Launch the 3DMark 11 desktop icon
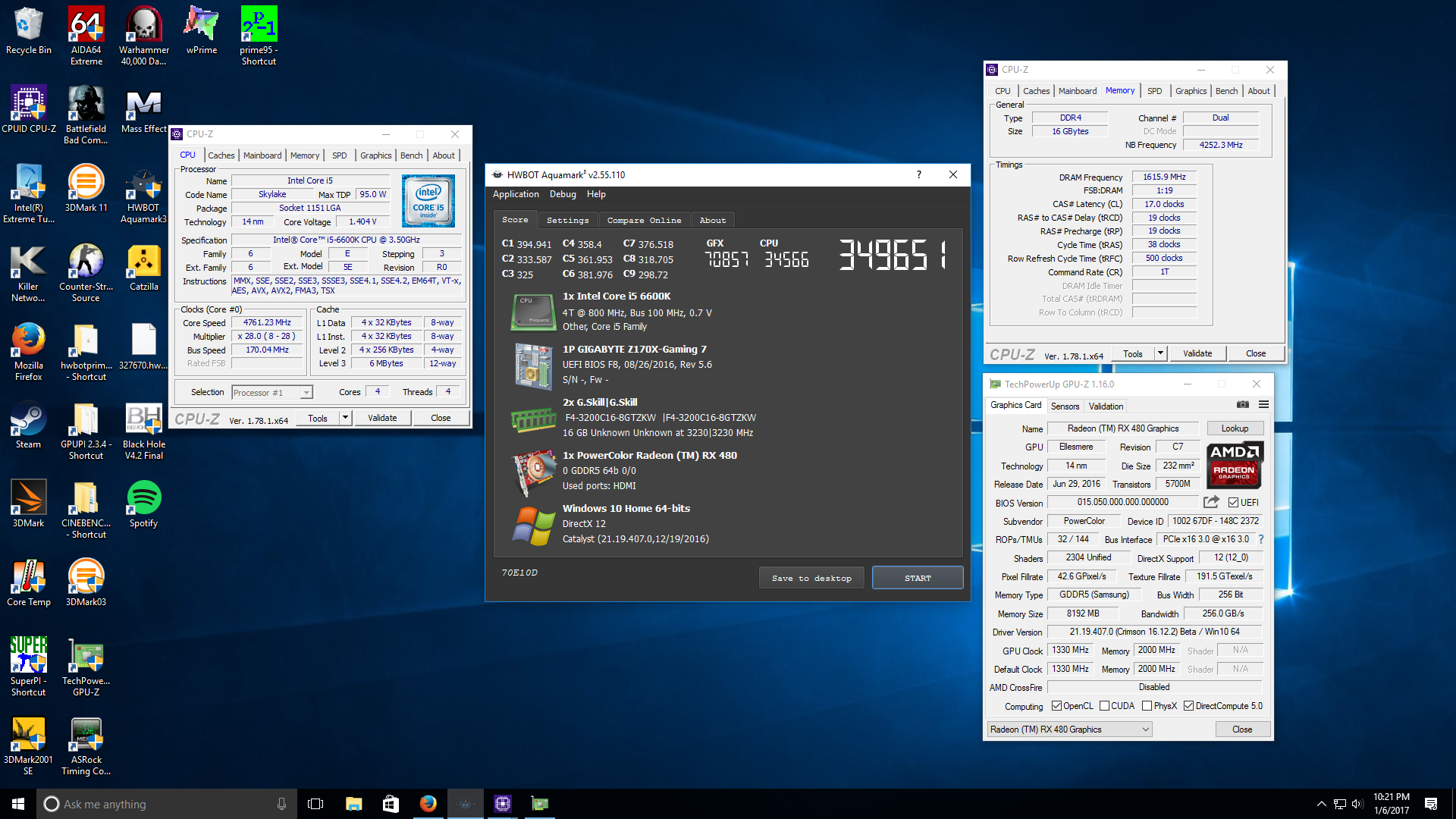 [86, 188]
